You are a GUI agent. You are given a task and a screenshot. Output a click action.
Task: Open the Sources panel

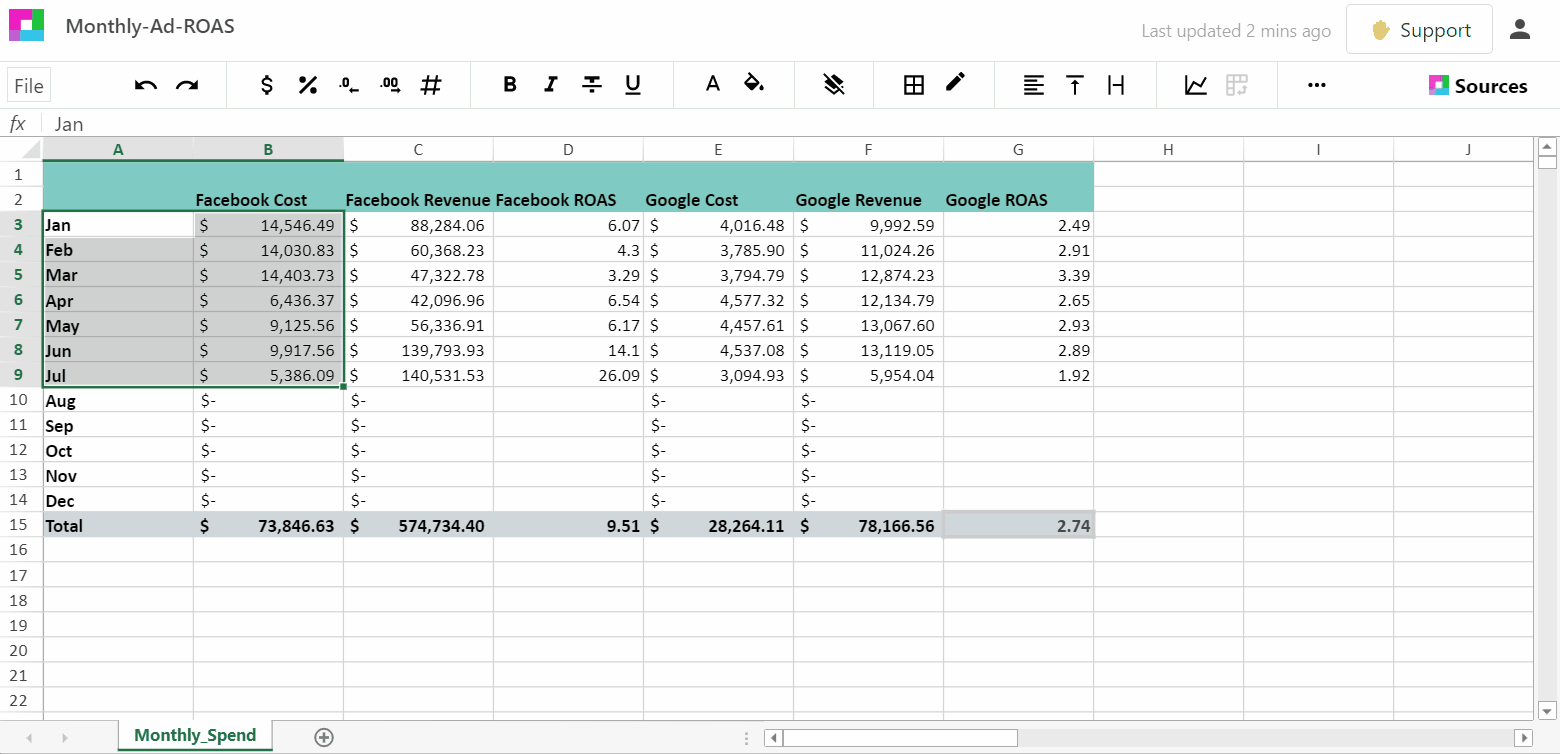click(x=1479, y=85)
